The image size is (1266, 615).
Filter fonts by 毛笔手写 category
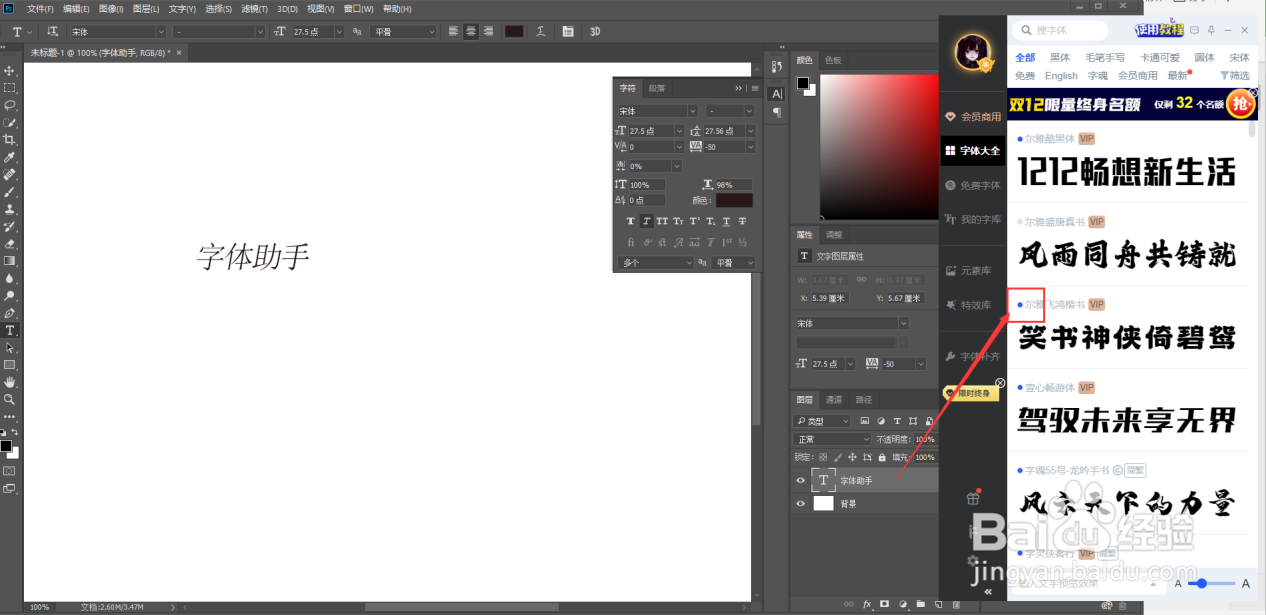pyautogui.click(x=1105, y=58)
